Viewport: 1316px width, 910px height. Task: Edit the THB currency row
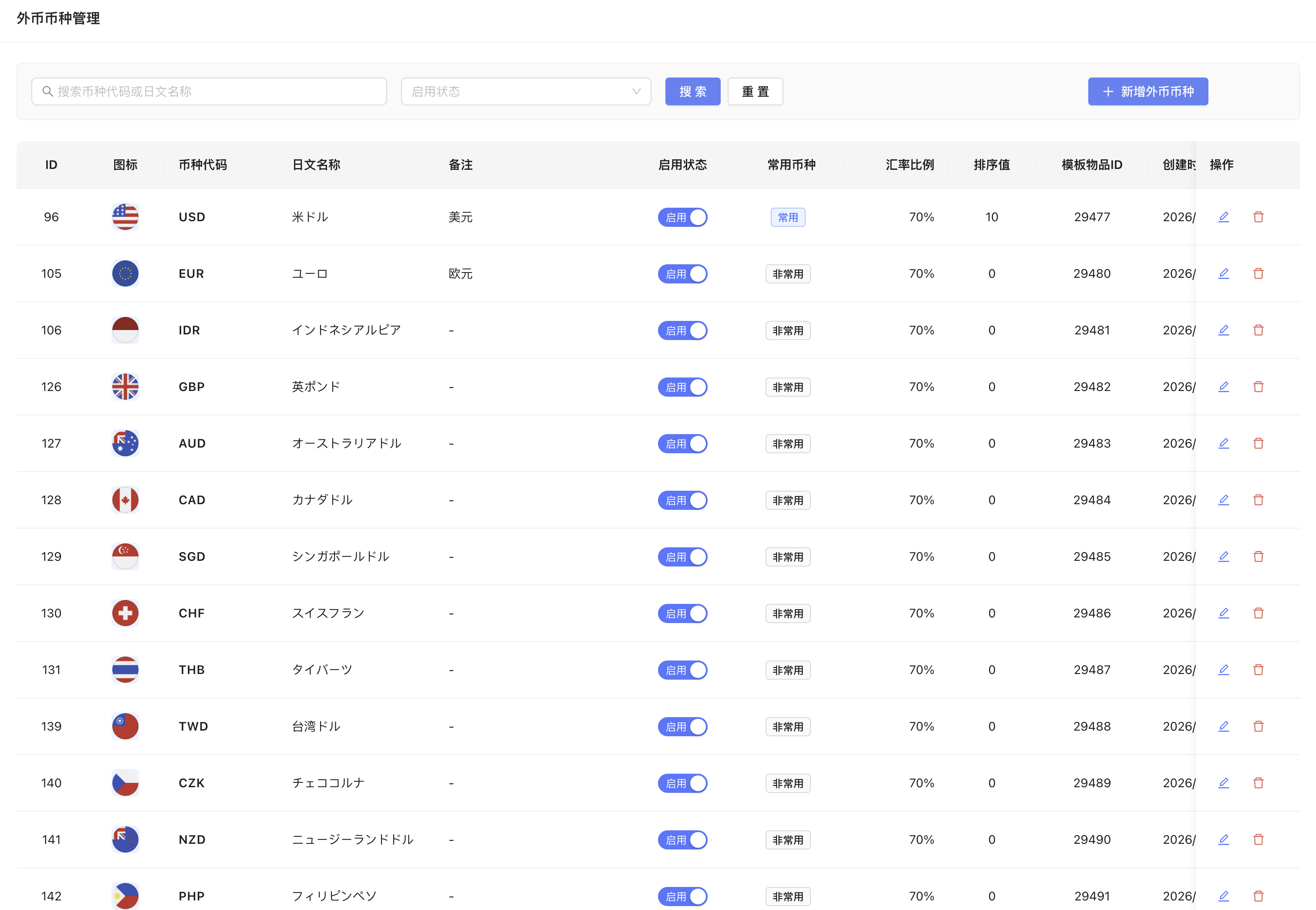[x=1223, y=669]
